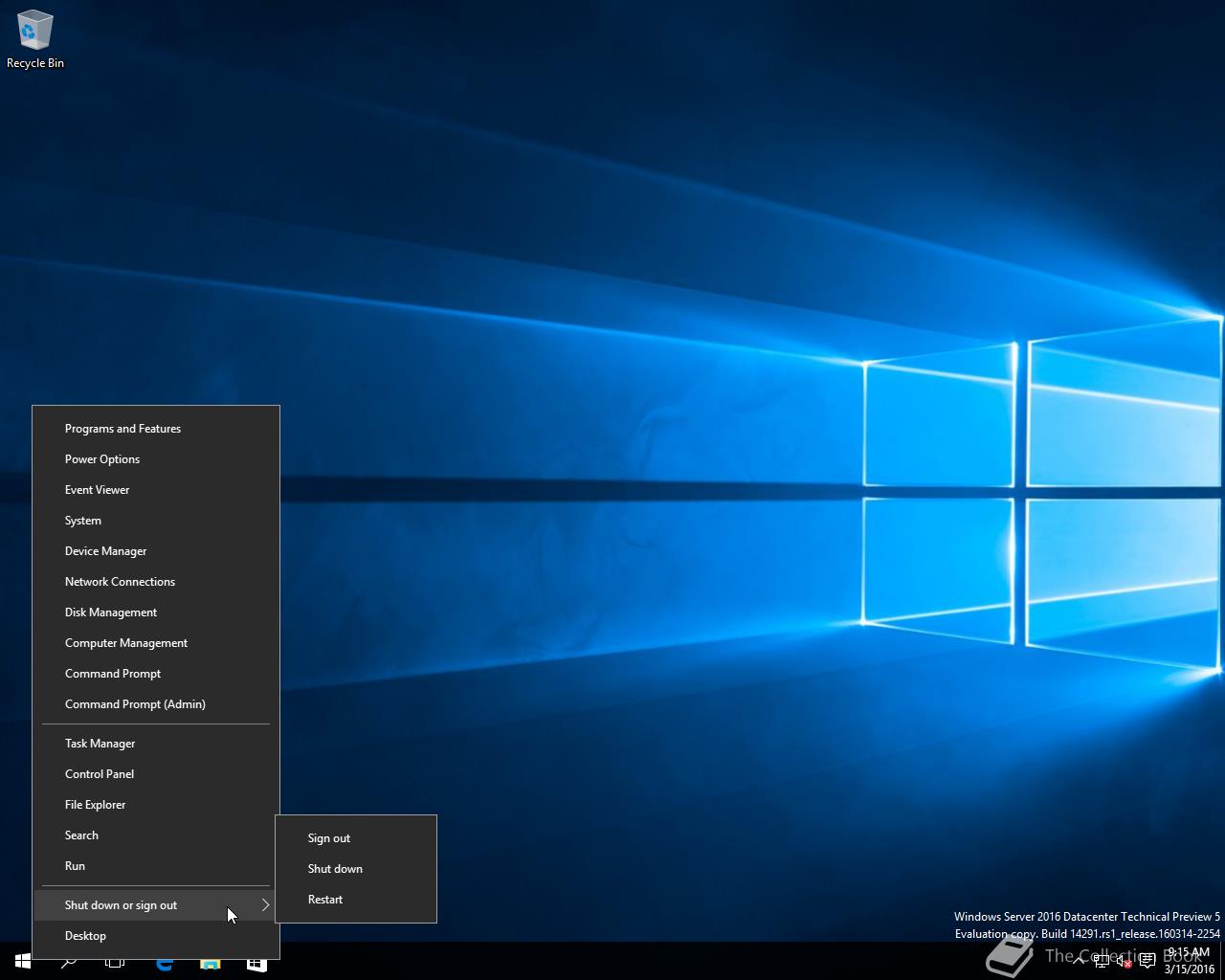
Task: Click the volume speaker tray icon
Action: [1124, 962]
